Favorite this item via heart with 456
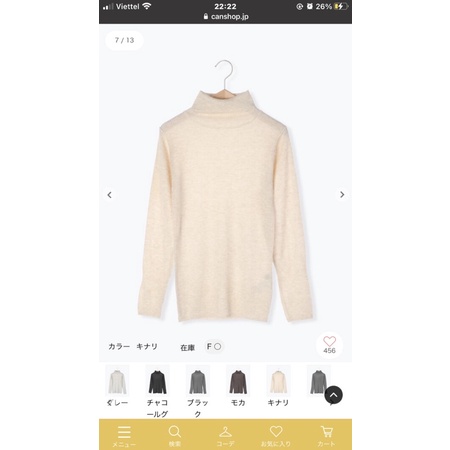 click(329, 345)
